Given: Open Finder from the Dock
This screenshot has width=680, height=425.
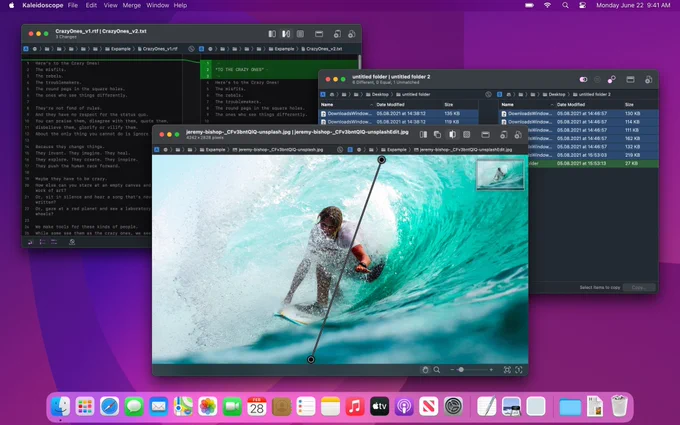Looking at the screenshot, I should 60,407.
